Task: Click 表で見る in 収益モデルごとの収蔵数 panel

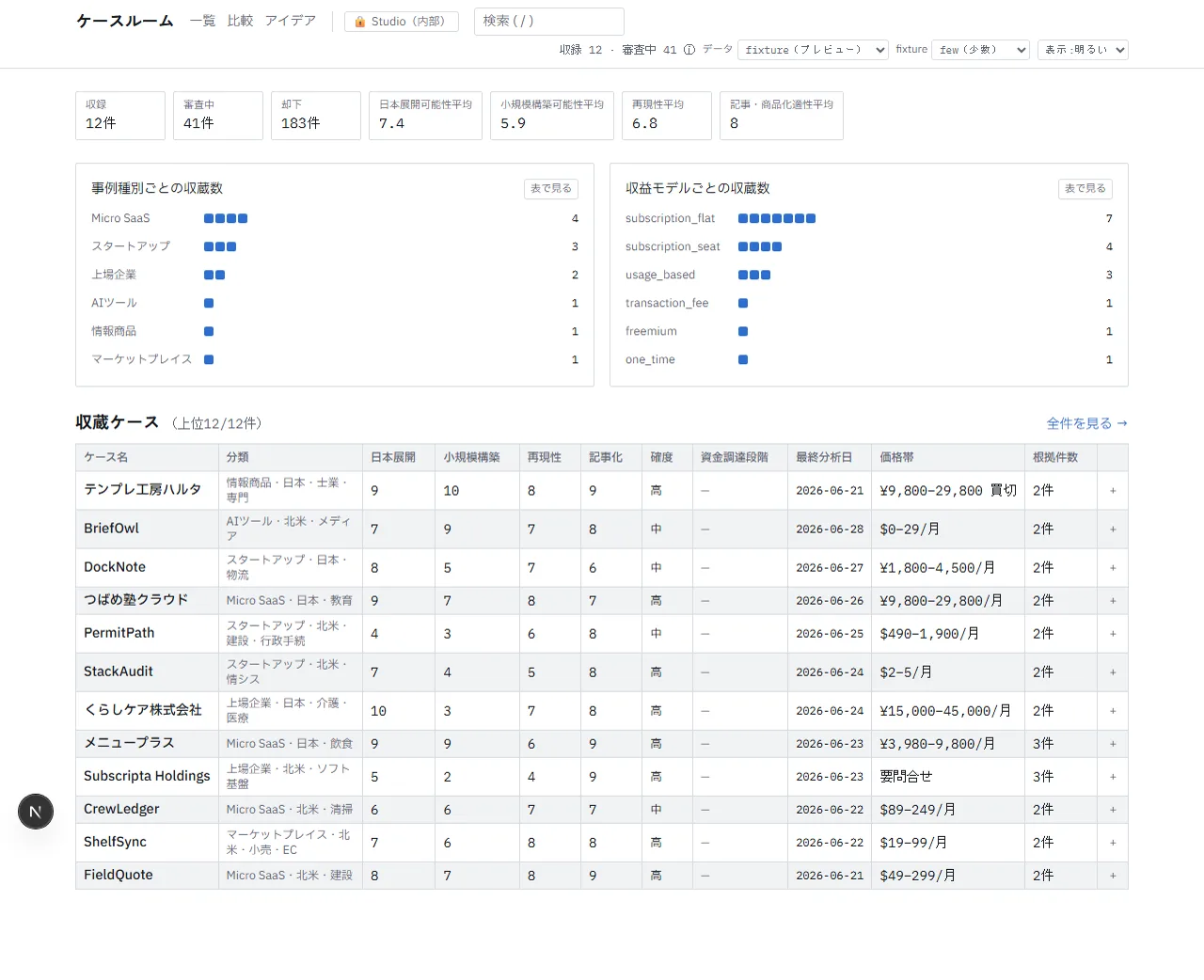Action: tap(1085, 189)
